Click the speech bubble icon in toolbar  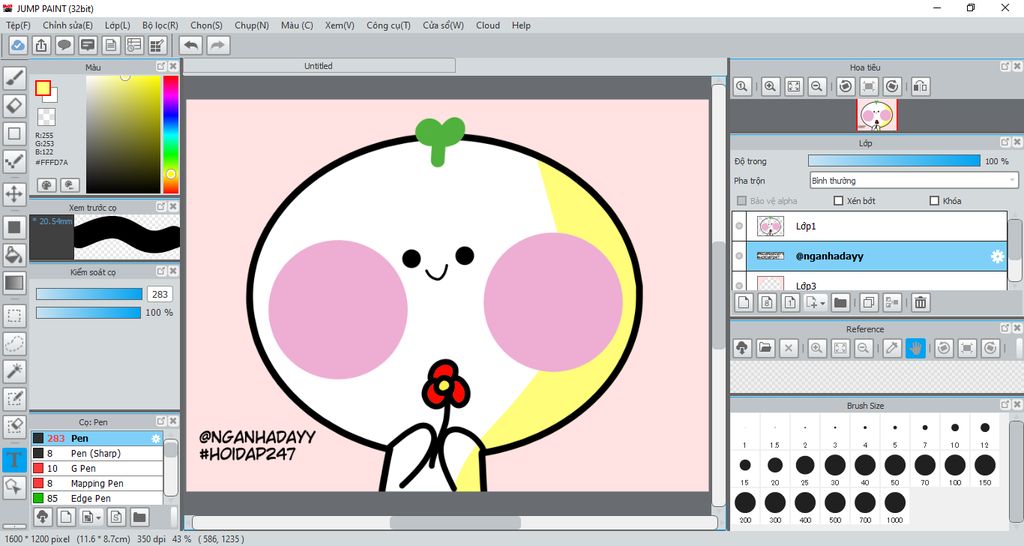click(x=64, y=45)
